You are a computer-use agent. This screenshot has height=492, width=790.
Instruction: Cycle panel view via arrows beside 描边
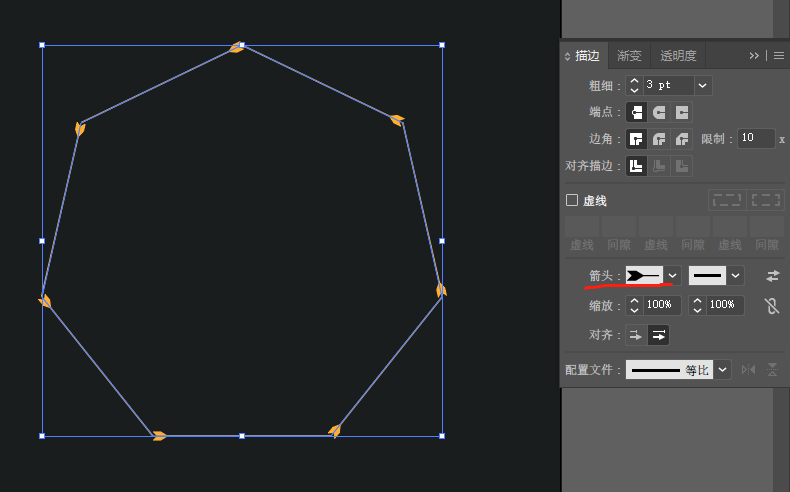567,56
